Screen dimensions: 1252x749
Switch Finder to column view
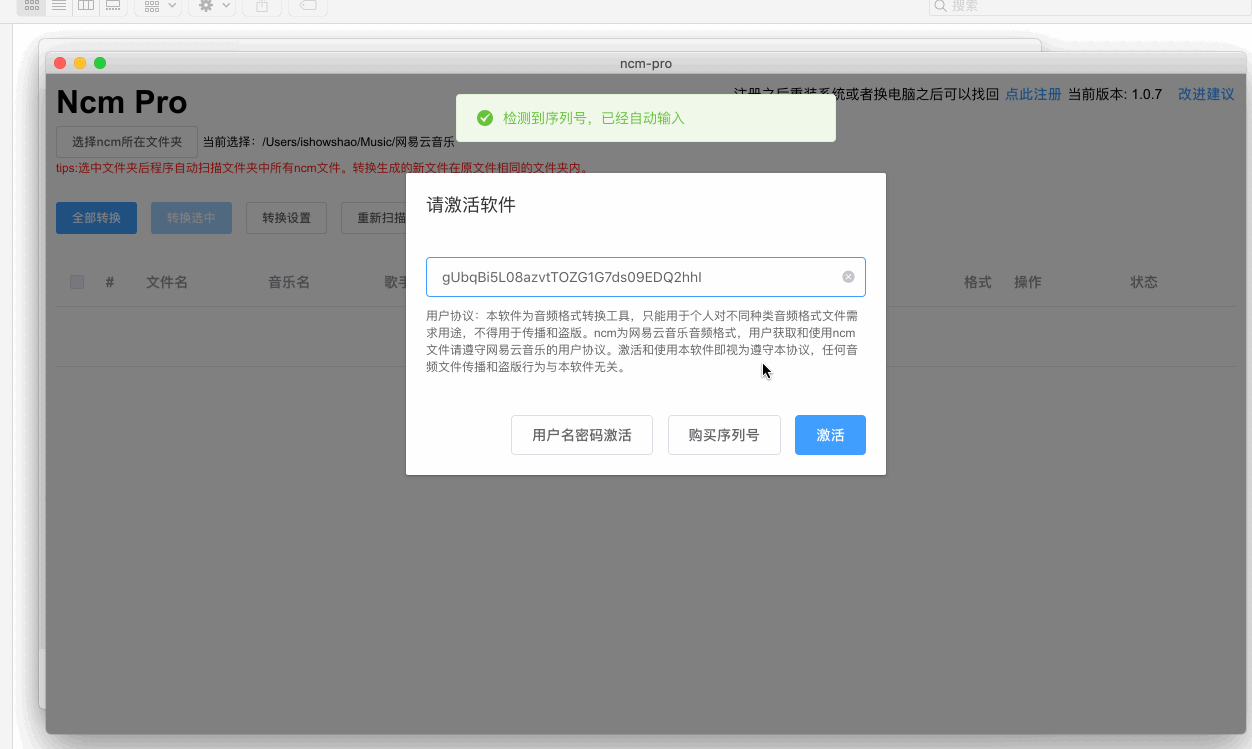tap(86, 6)
